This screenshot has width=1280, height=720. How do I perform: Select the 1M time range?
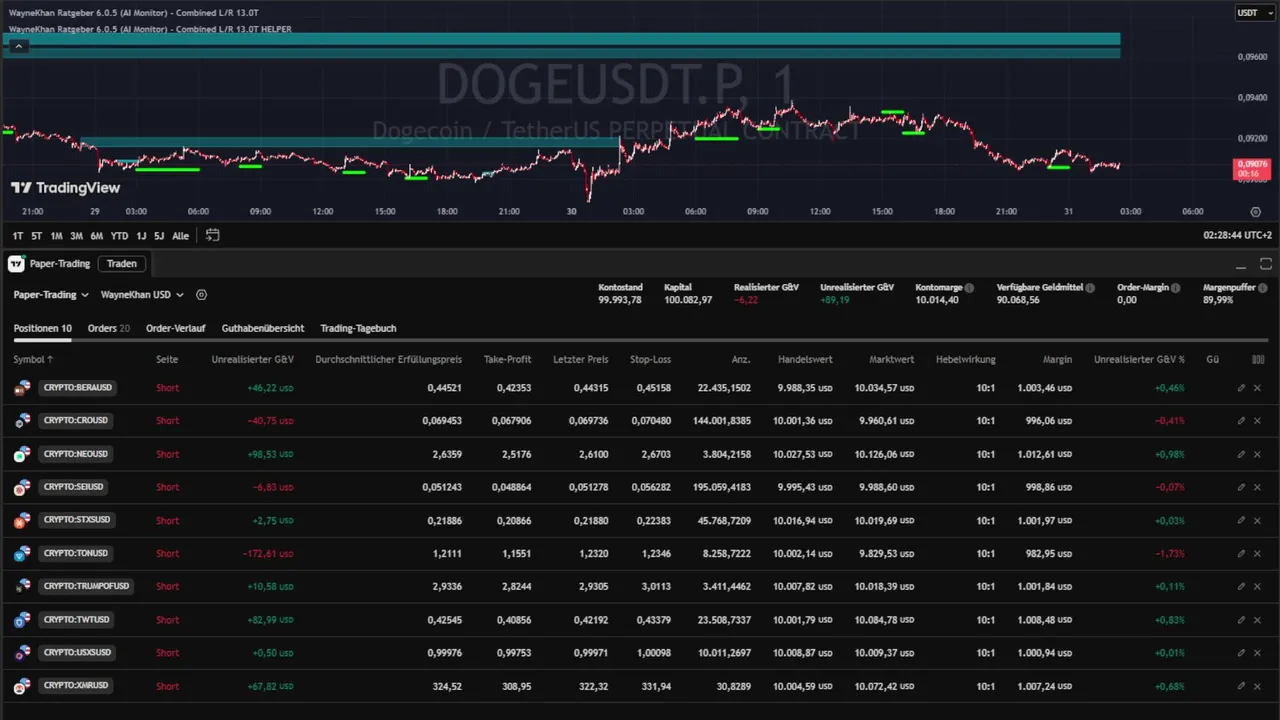point(56,236)
